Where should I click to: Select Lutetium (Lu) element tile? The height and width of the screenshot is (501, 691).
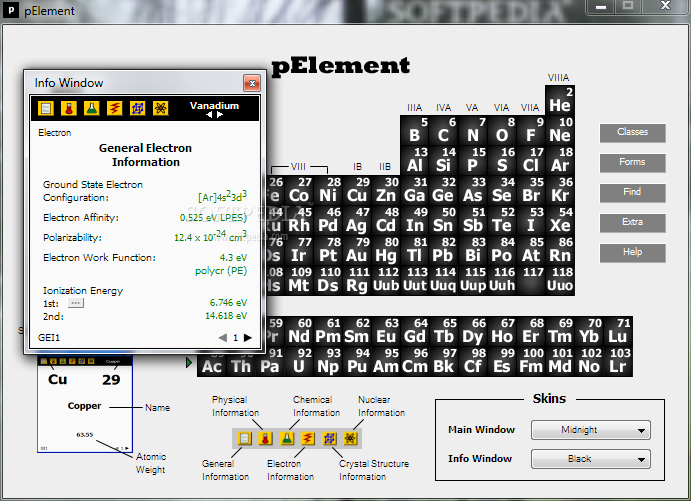618,331
